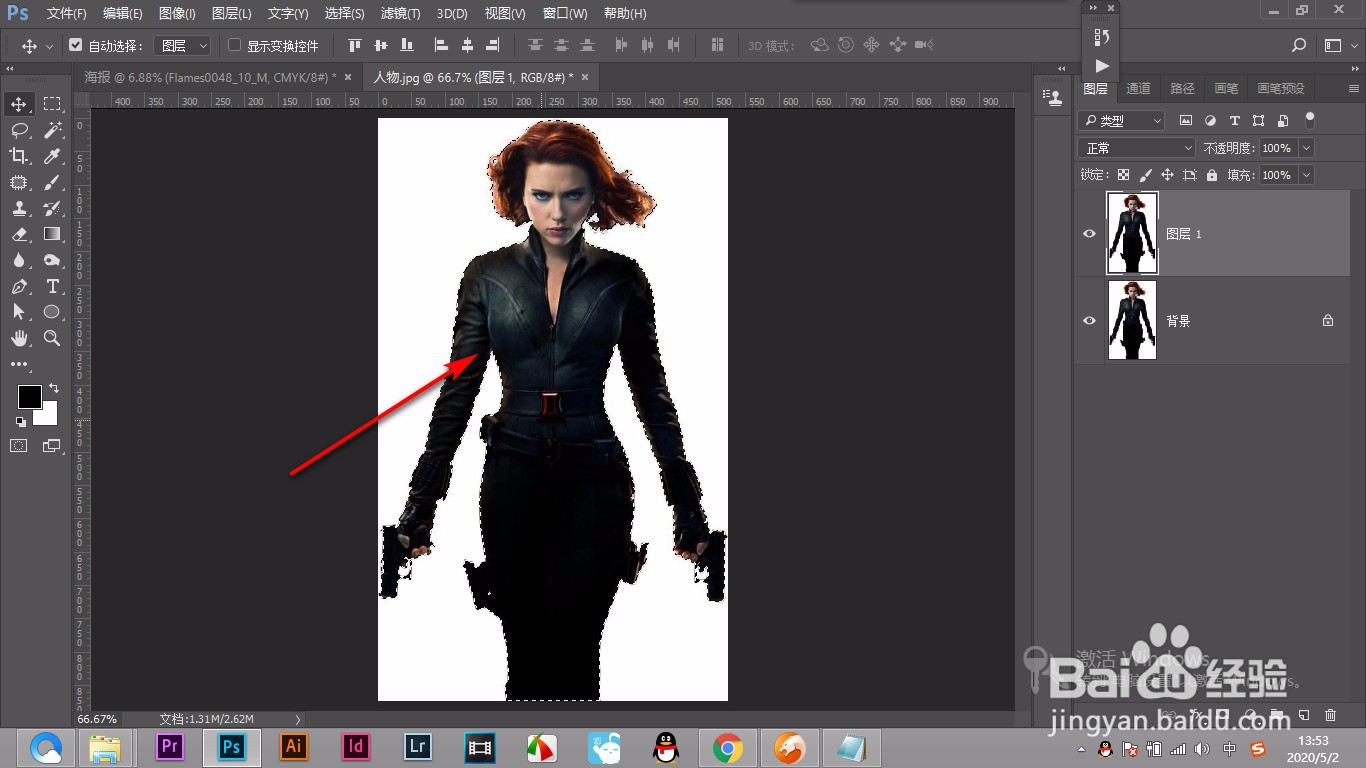Select the Patch healing tool
The height and width of the screenshot is (768, 1366).
coord(19,182)
